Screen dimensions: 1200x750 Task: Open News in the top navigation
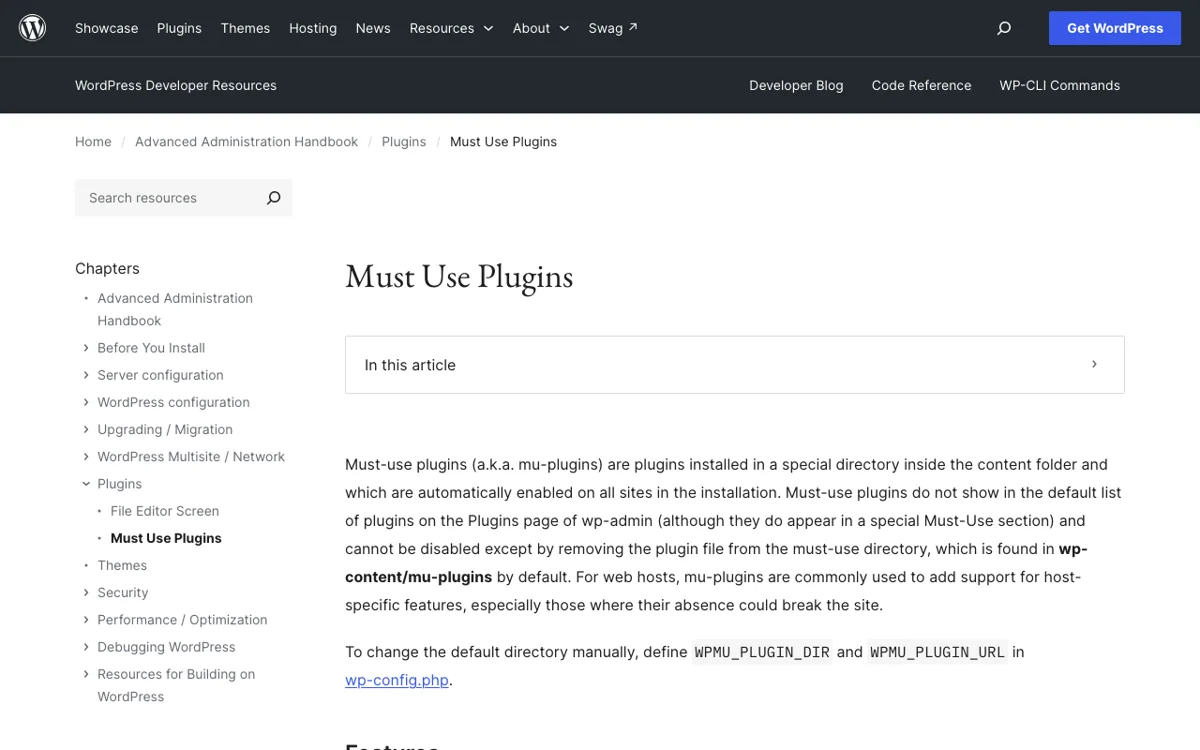click(373, 28)
